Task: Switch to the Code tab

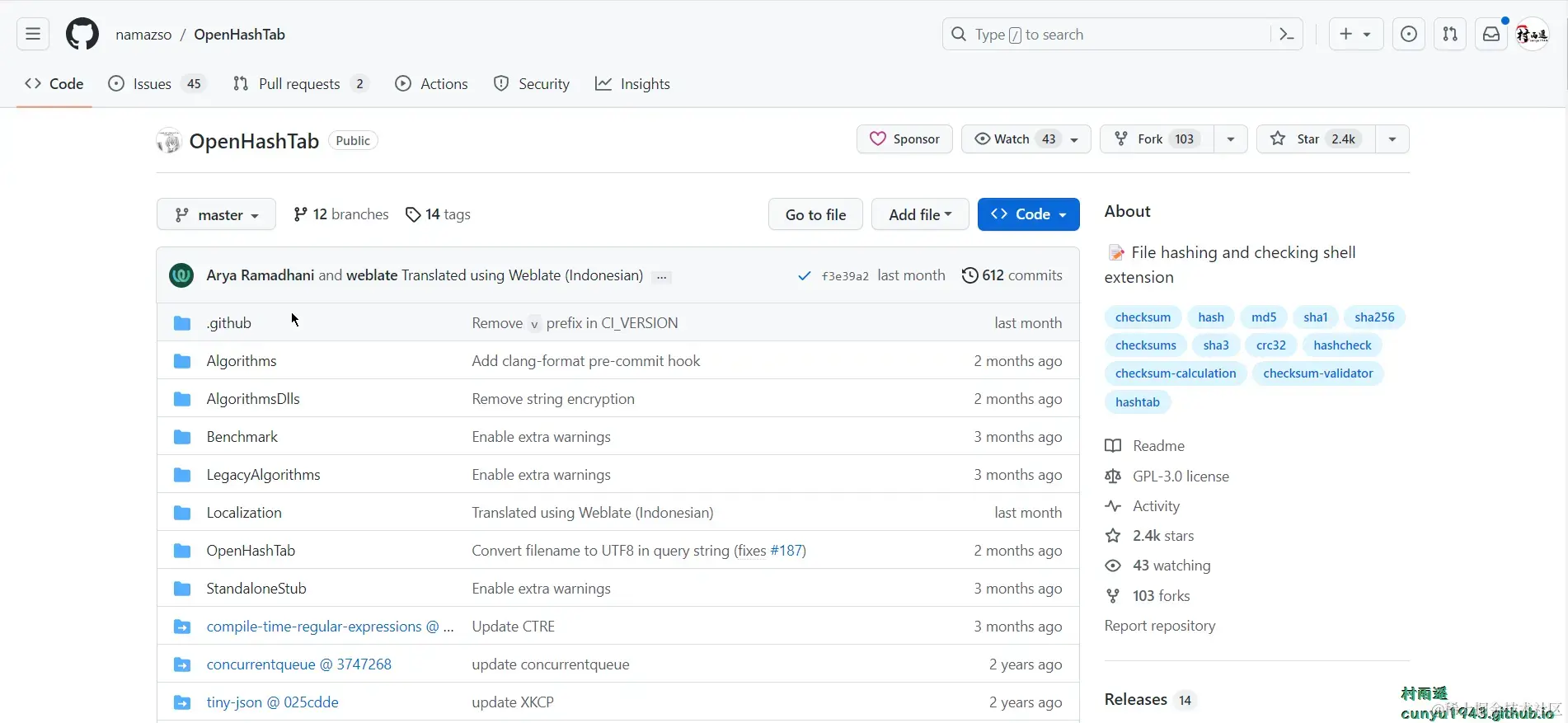Action: [x=54, y=84]
